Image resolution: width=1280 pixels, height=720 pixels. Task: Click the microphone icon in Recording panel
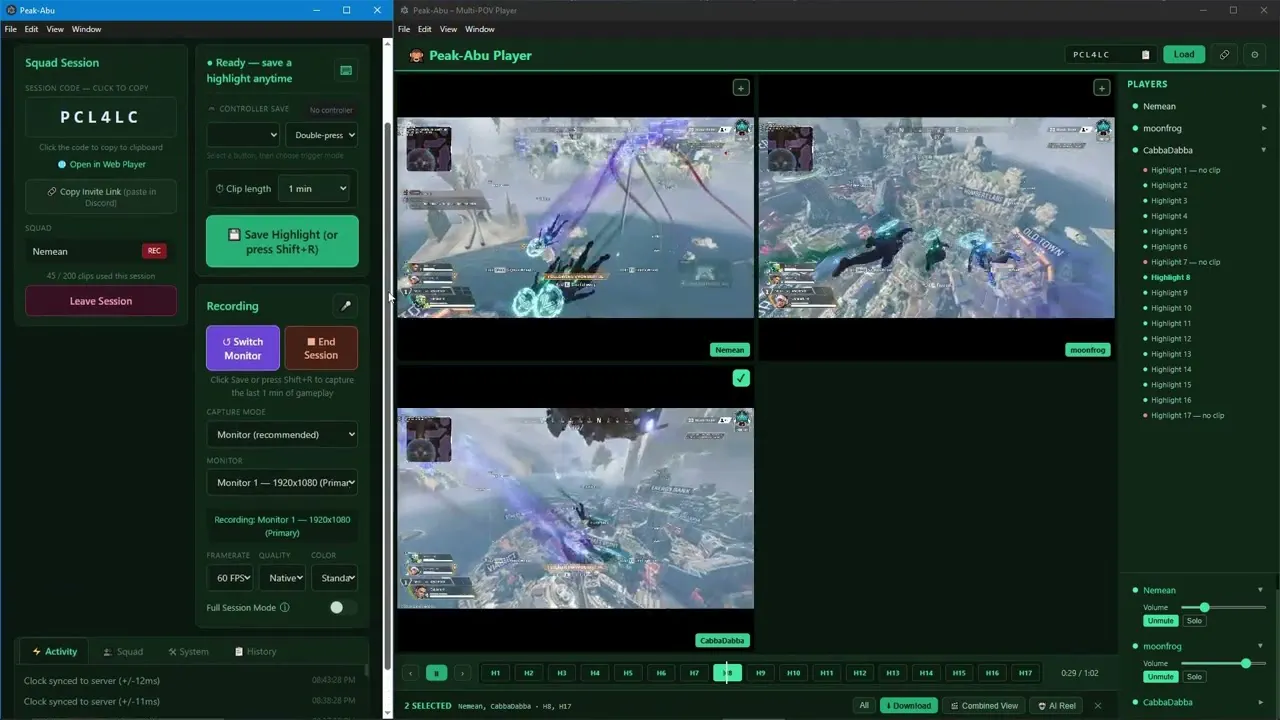[x=346, y=306]
